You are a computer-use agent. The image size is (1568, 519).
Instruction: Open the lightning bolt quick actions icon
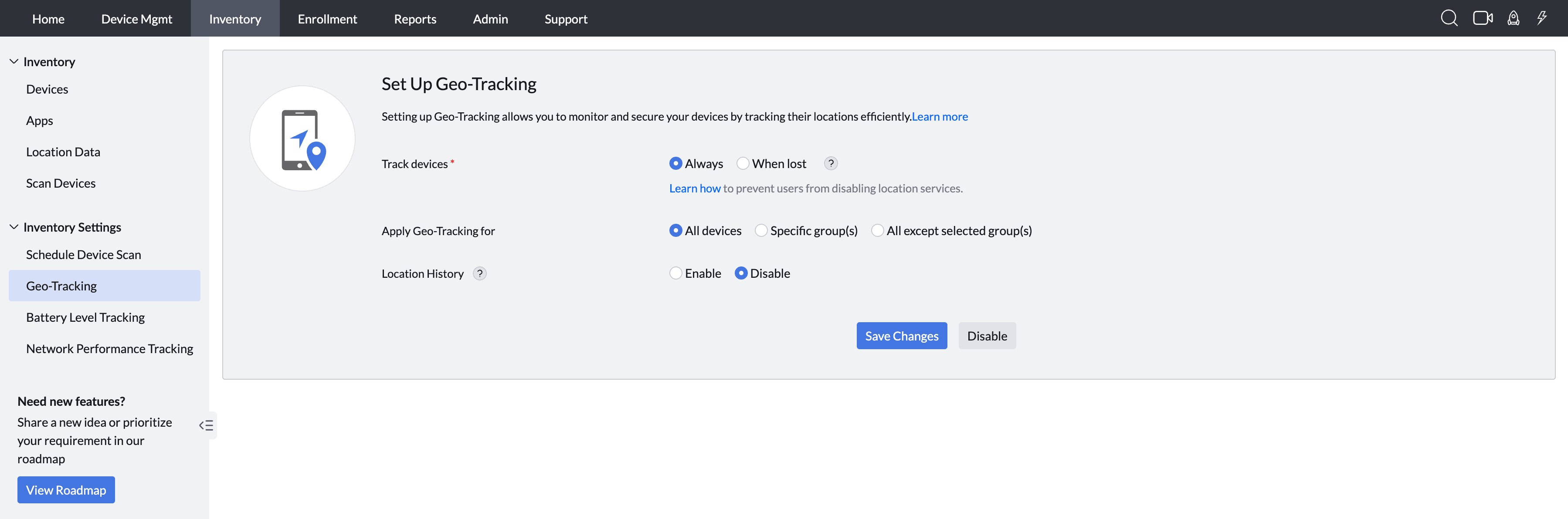coord(1541,18)
